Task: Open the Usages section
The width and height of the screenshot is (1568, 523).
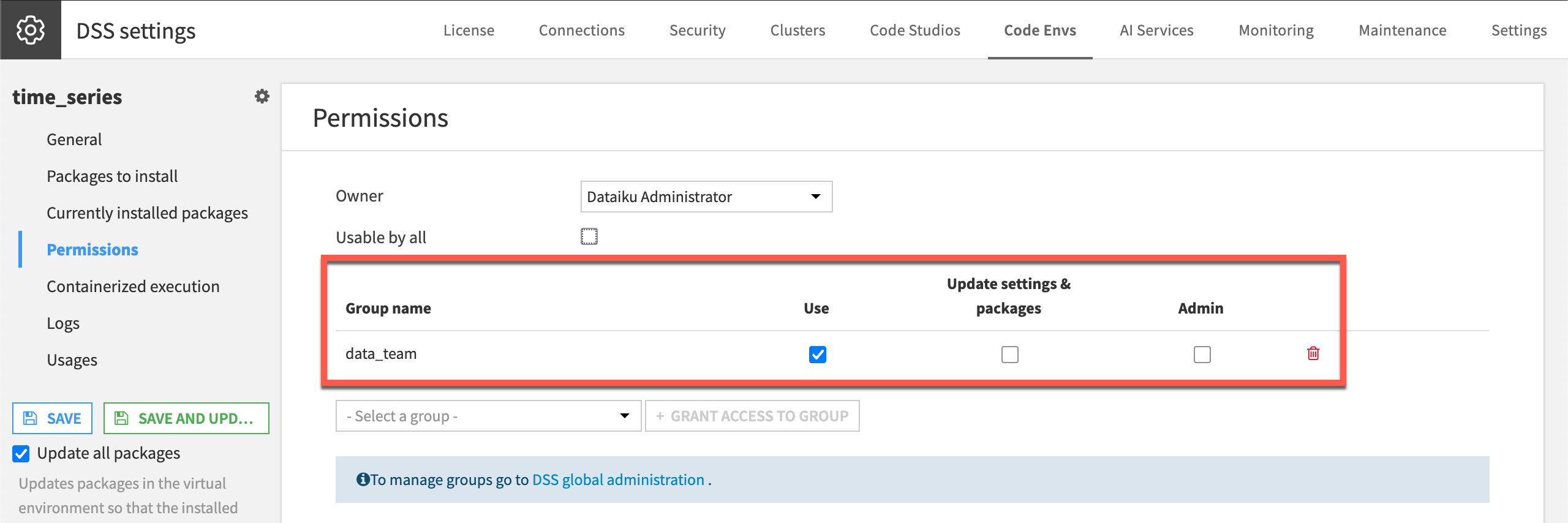Action: point(72,360)
